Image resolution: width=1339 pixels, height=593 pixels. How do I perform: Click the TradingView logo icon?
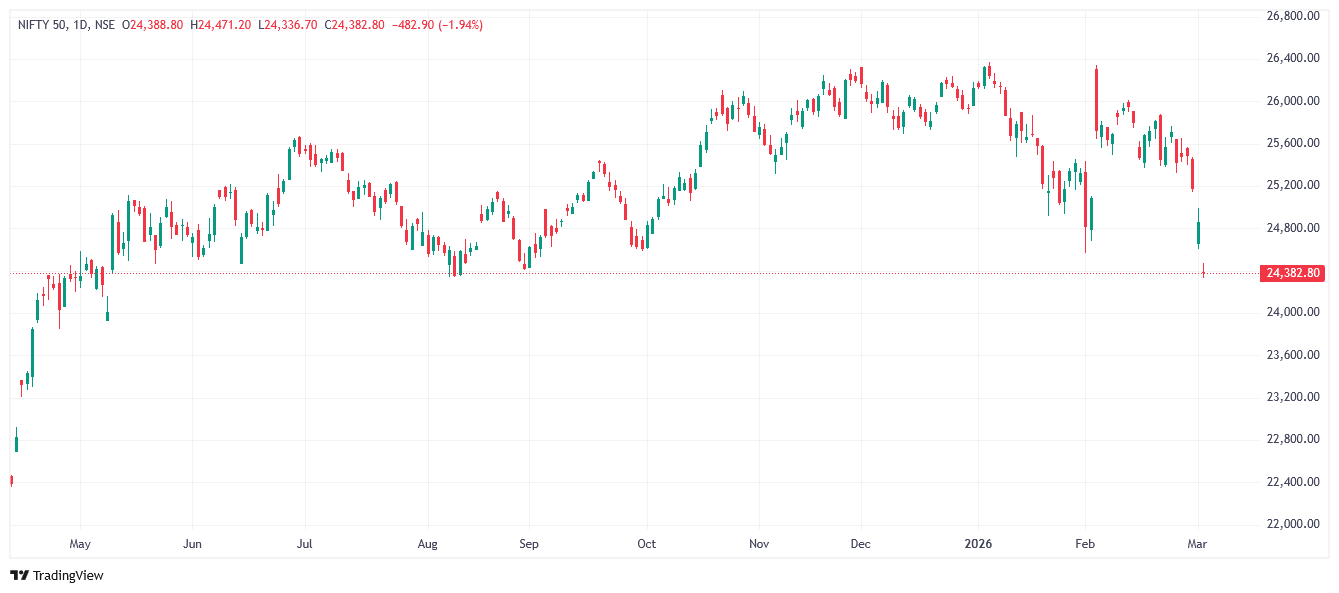pyautogui.click(x=19, y=575)
